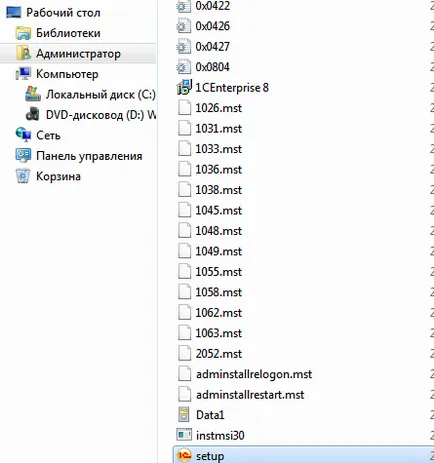
Task: Select the instmsi30 file icon
Action: pos(184,435)
